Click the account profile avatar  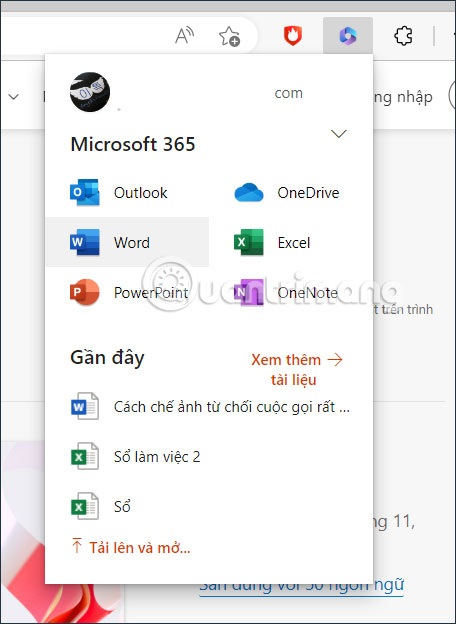[x=90, y=92]
